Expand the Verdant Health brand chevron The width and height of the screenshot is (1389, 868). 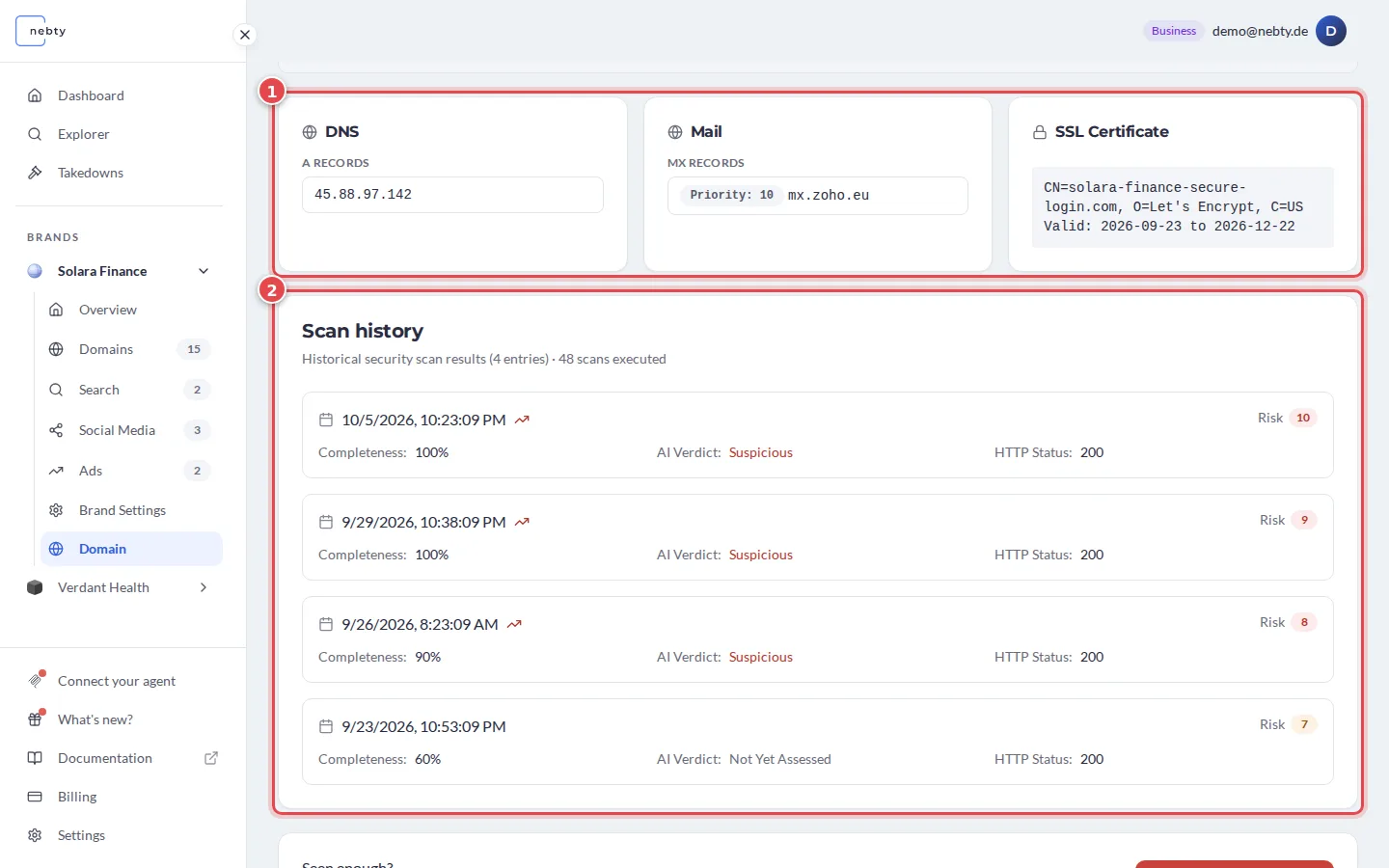[x=204, y=587]
